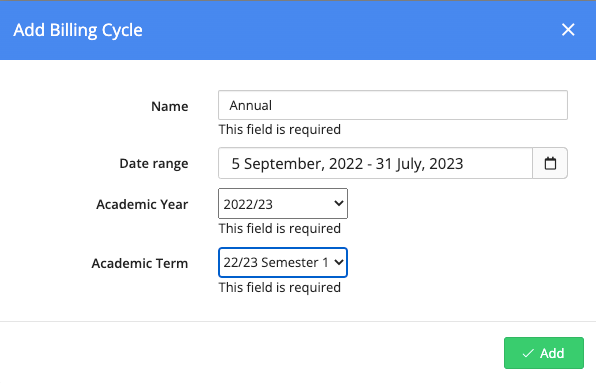Click the Add Billing Cycle title text
The height and width of the screenshot is (383, 596).
pyautogui.click(x=78, y=30)
